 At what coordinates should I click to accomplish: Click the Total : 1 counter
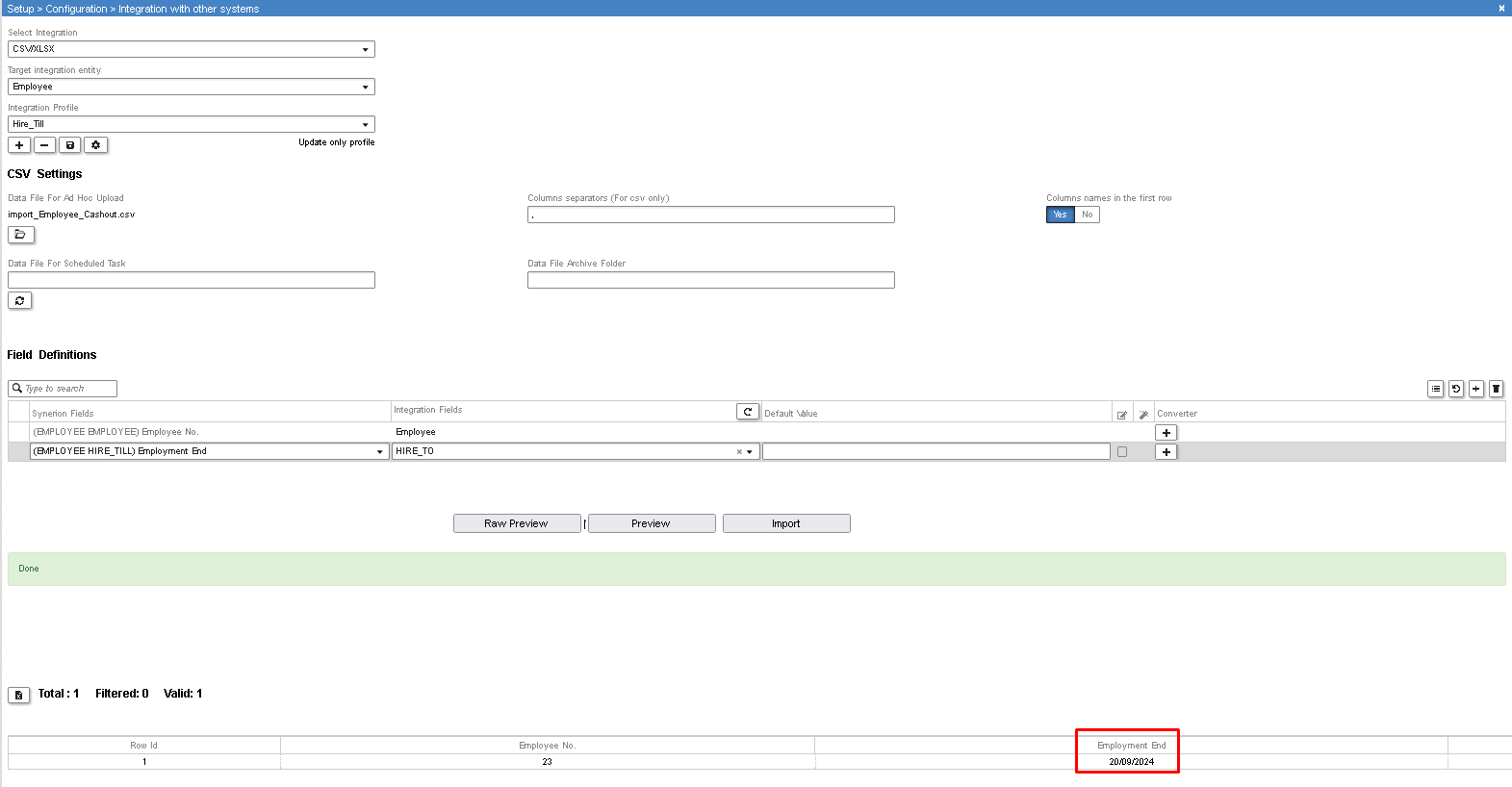(x=59, y=694)
